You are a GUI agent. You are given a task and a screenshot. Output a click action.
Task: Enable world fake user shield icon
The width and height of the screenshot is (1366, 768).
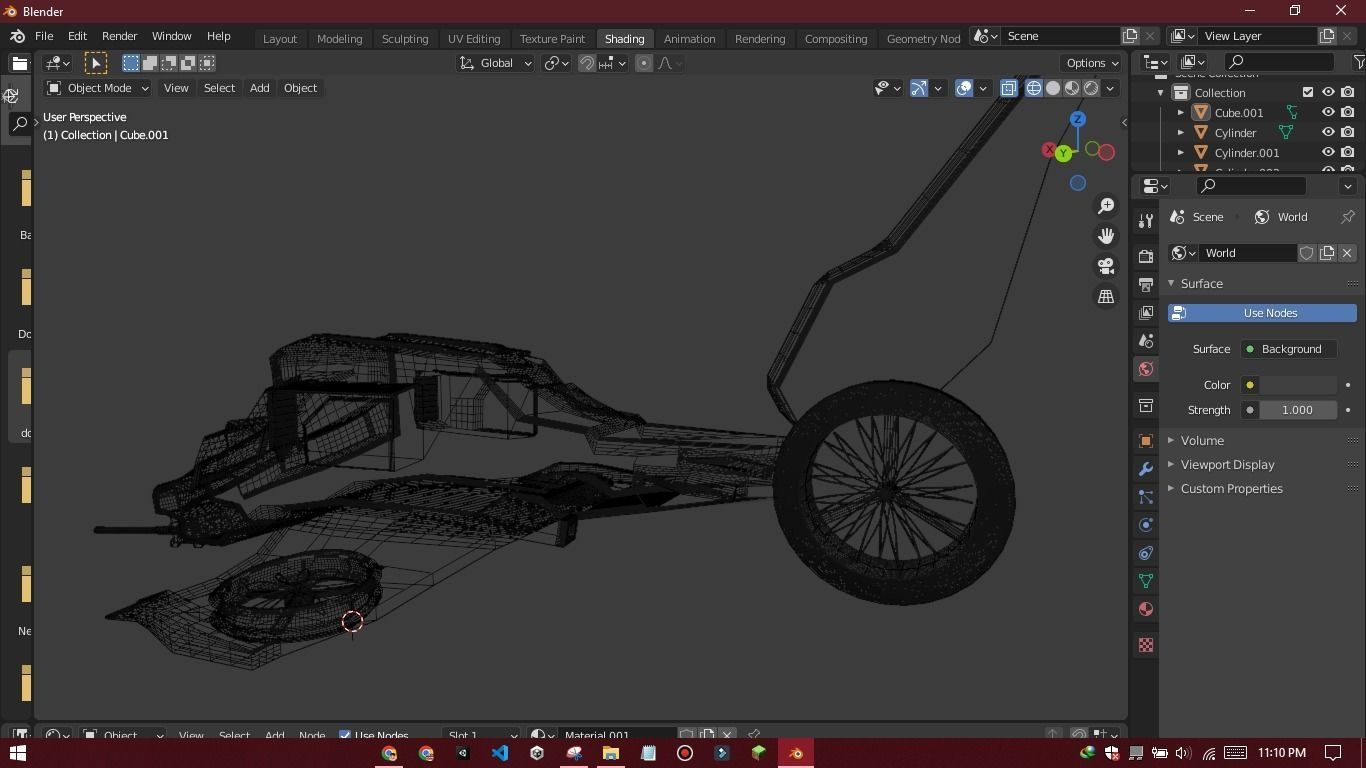1307,253
